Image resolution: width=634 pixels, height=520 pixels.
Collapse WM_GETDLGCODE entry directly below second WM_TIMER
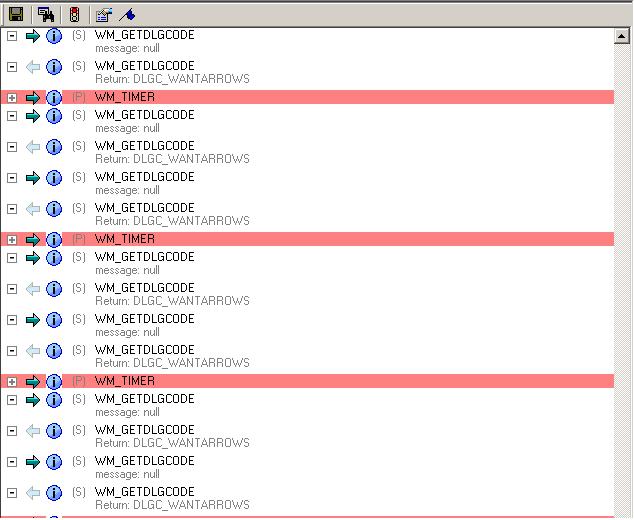tap(12, 258)
